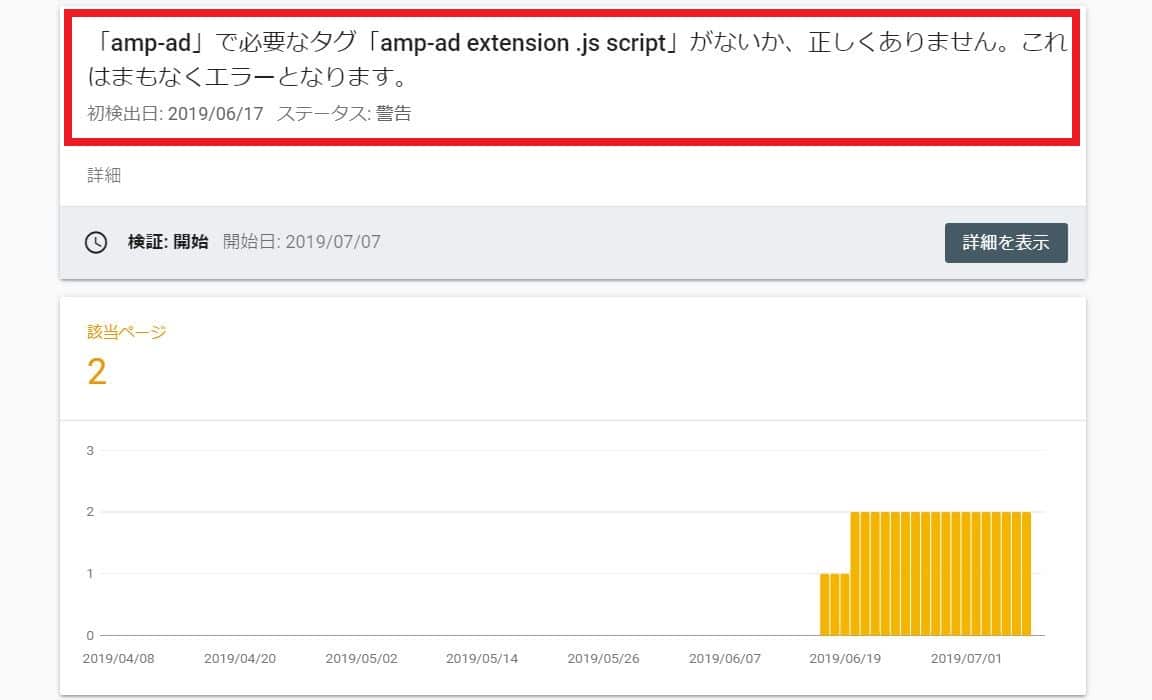Click the 開始日: 2019/07/07 date text
Viewport: 1152px width, 700px height.
(301, 242)
